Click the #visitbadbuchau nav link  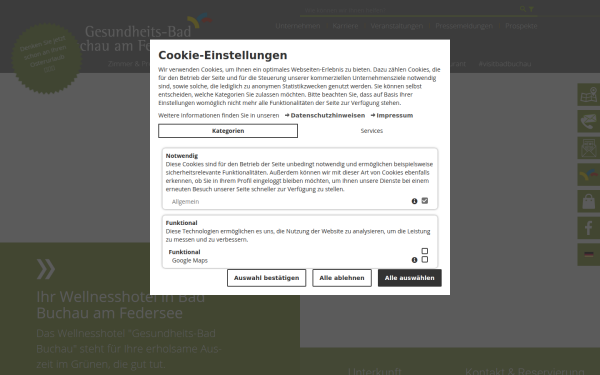[x=505, y=64]
